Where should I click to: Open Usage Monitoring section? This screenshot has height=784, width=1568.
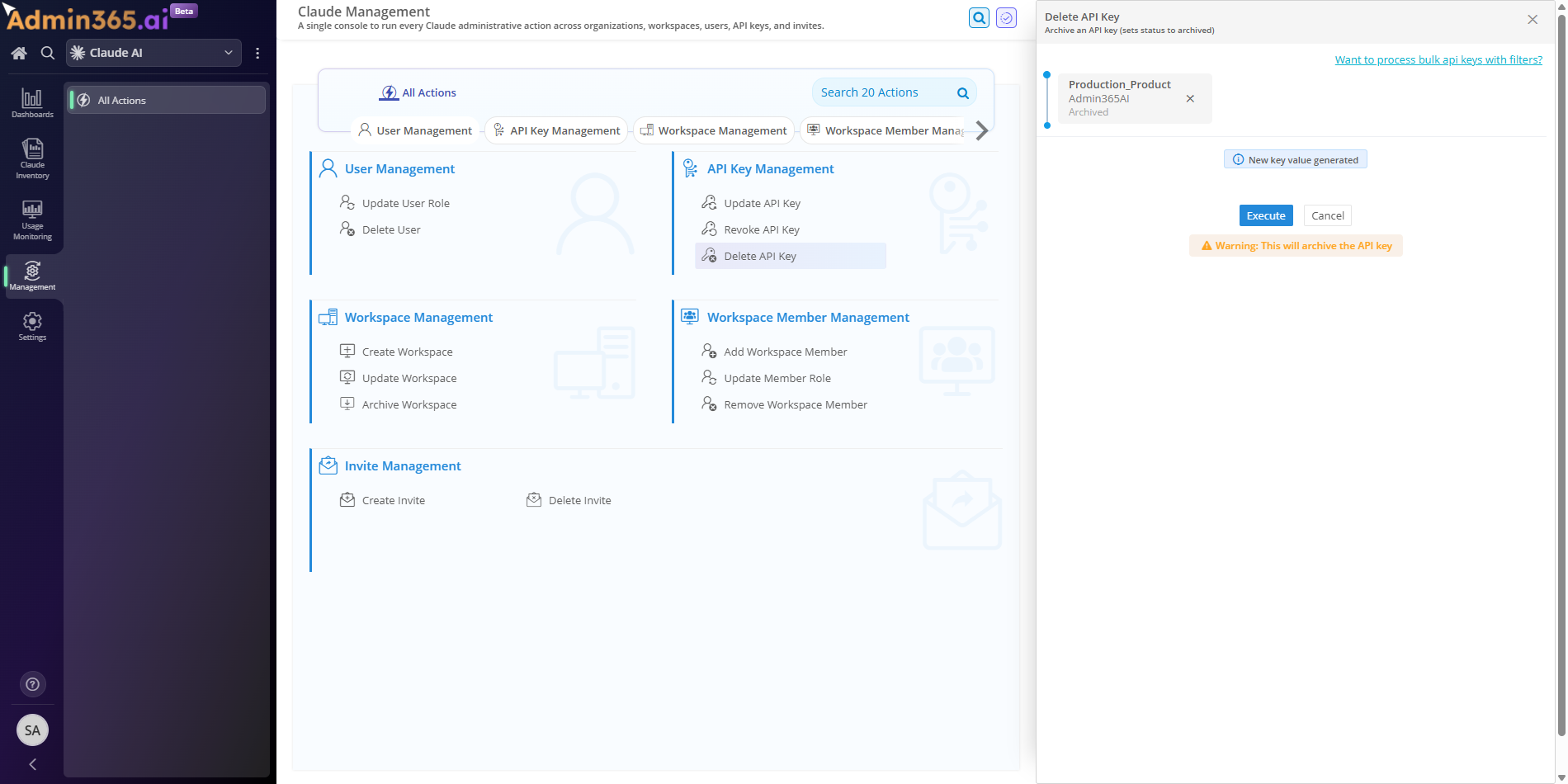pyautogui.click(x=32, y=220)
